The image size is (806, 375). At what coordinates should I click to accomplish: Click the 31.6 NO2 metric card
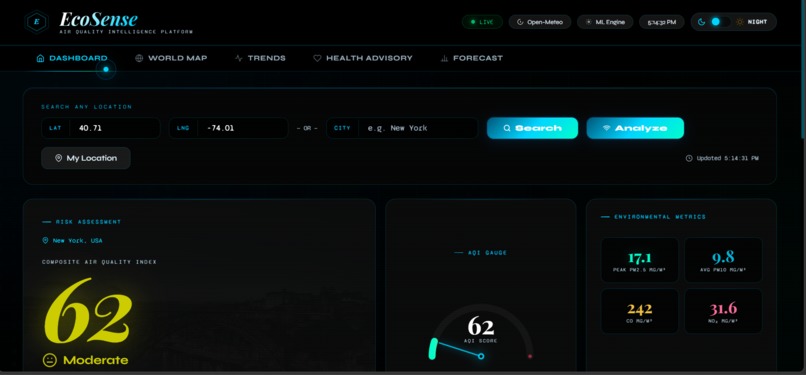coord(723,311)
